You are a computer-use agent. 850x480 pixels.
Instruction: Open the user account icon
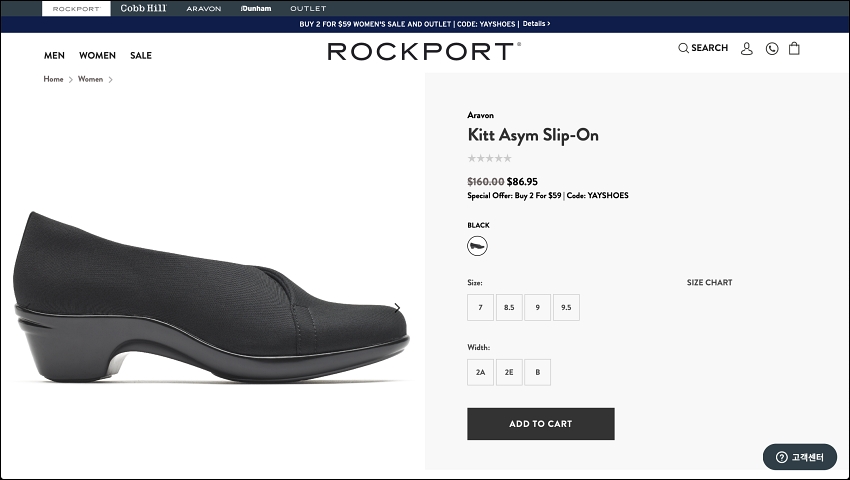click(746, 49)
